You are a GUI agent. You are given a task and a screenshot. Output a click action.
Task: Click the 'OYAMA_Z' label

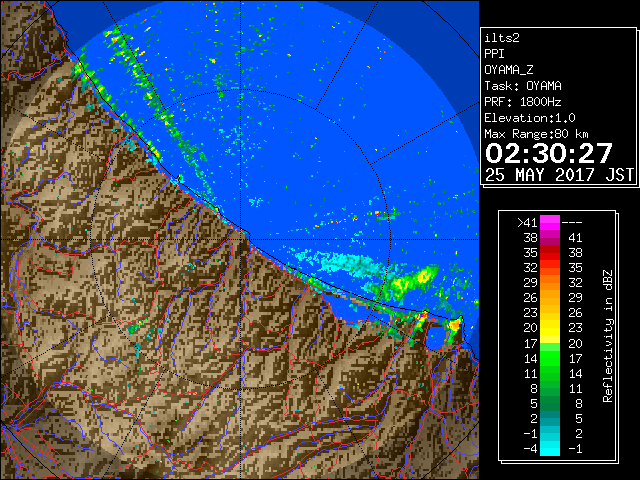(509, 70)
